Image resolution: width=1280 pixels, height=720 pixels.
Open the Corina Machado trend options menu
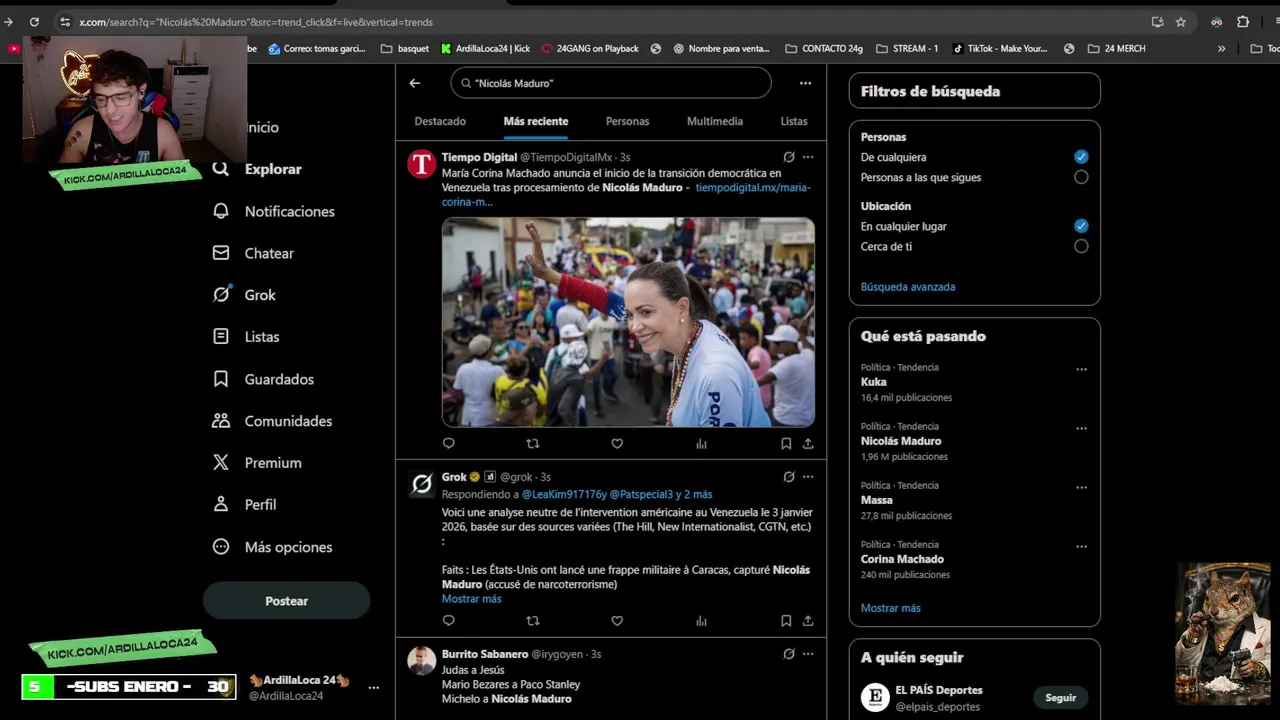1081,546
